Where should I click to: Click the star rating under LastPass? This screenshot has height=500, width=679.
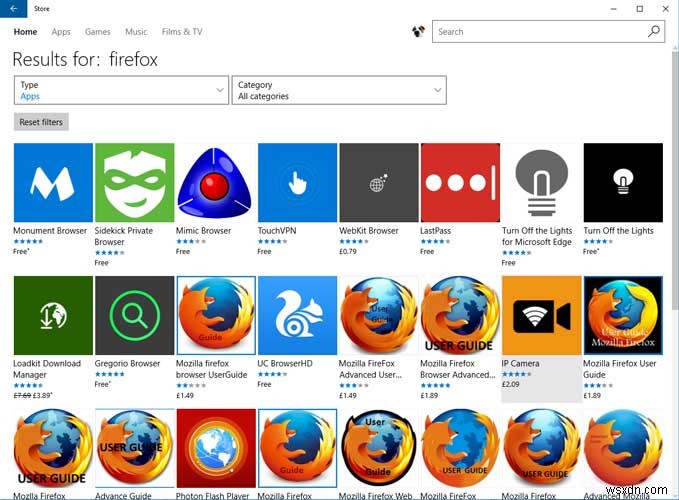point(435,242)
